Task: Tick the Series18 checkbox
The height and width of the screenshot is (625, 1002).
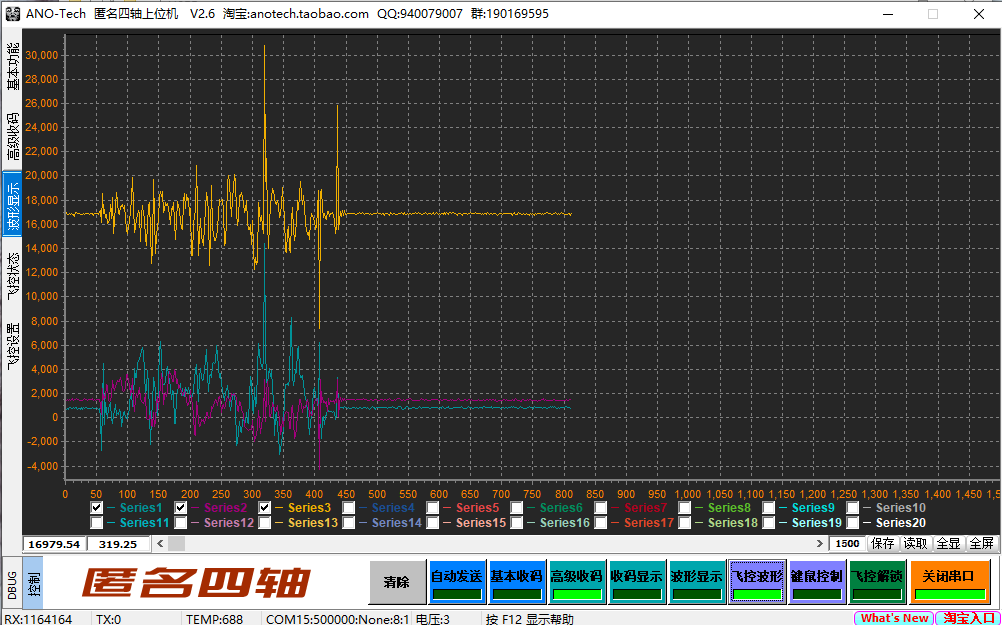Action: click(684, 523)
